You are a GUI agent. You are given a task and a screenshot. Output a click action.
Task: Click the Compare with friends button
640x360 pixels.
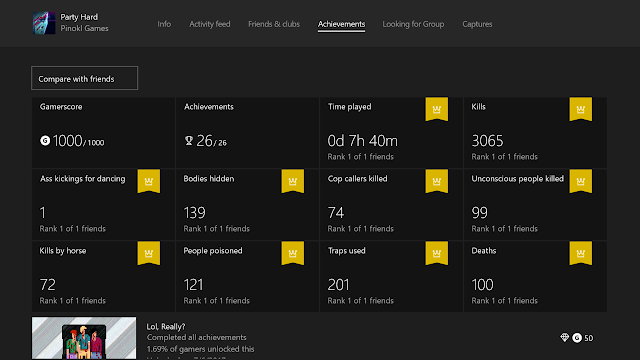(84, 78)
